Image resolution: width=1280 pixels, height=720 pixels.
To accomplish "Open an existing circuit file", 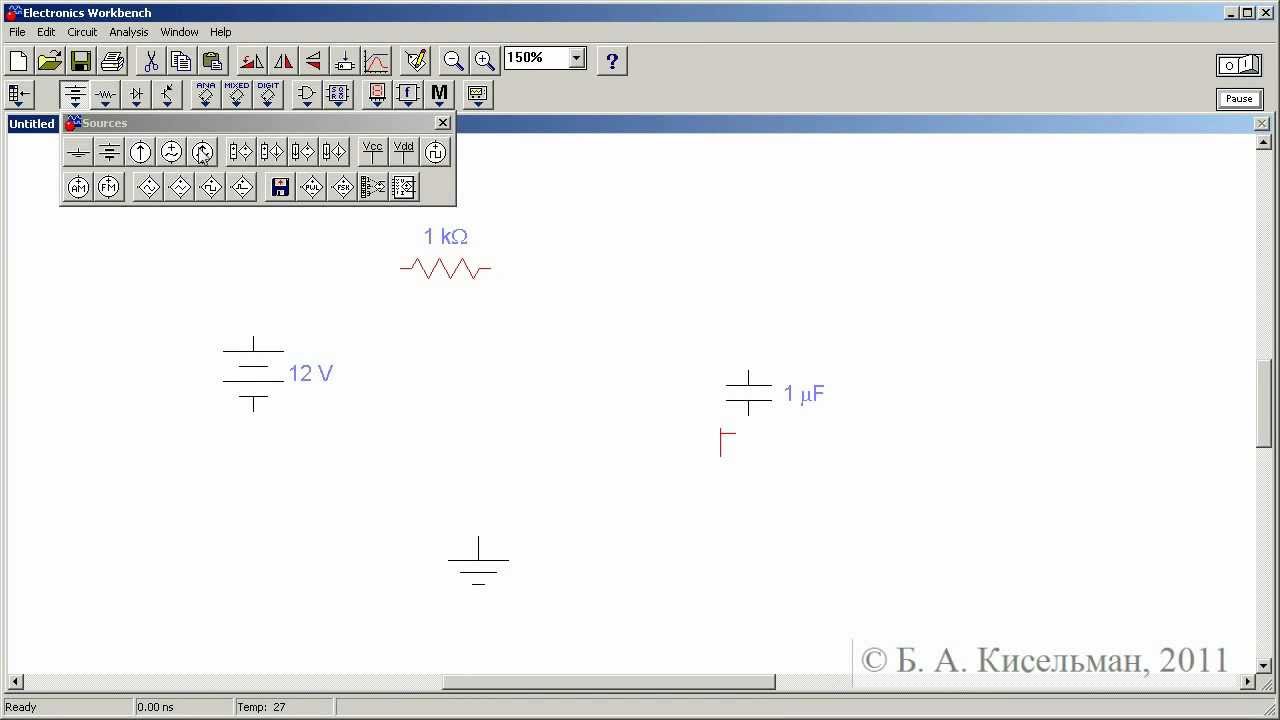I will click(x=49, y=61).
